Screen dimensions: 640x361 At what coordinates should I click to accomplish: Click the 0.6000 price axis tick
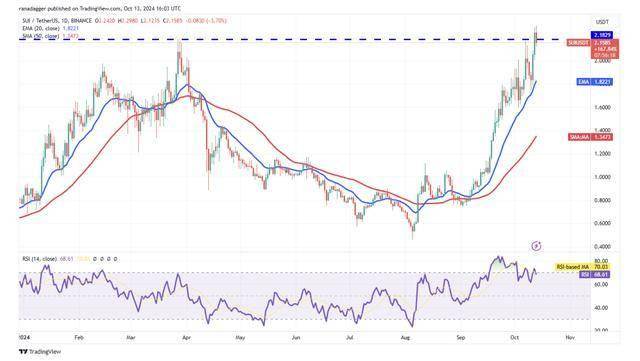click(x=602, y=223)
